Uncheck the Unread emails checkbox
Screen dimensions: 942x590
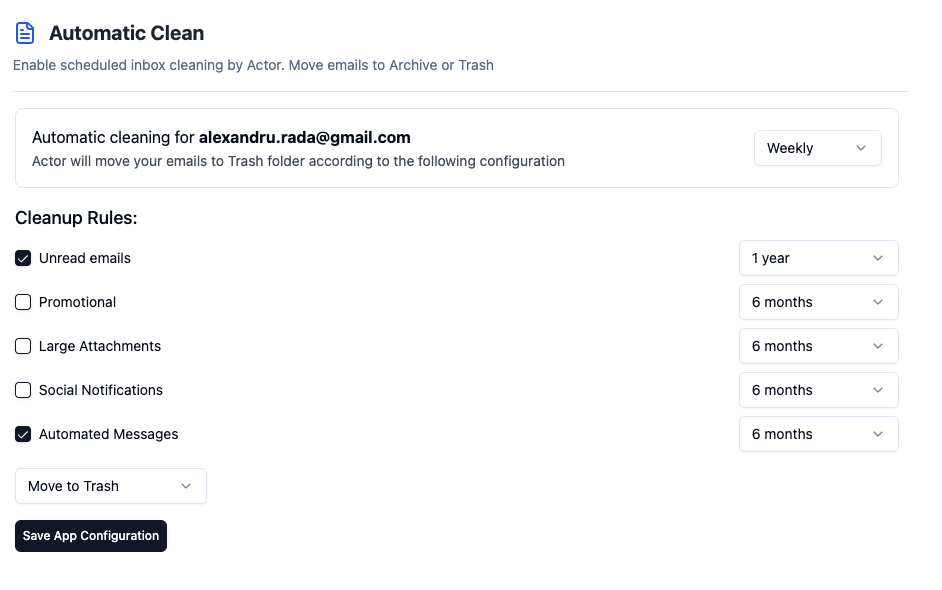[23, 258]
